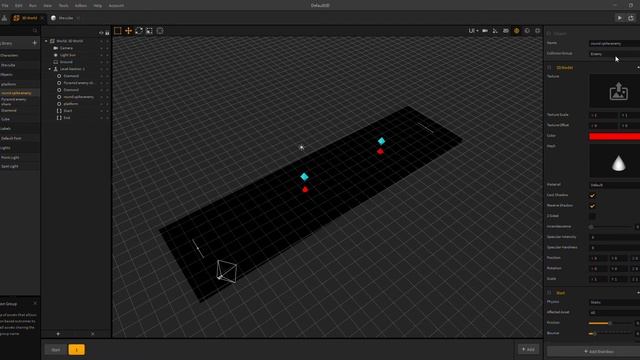This screenshot has width=640, height=360.
Task: Click the fifth transform tool icon beside scale
Action: click(160, 31)
